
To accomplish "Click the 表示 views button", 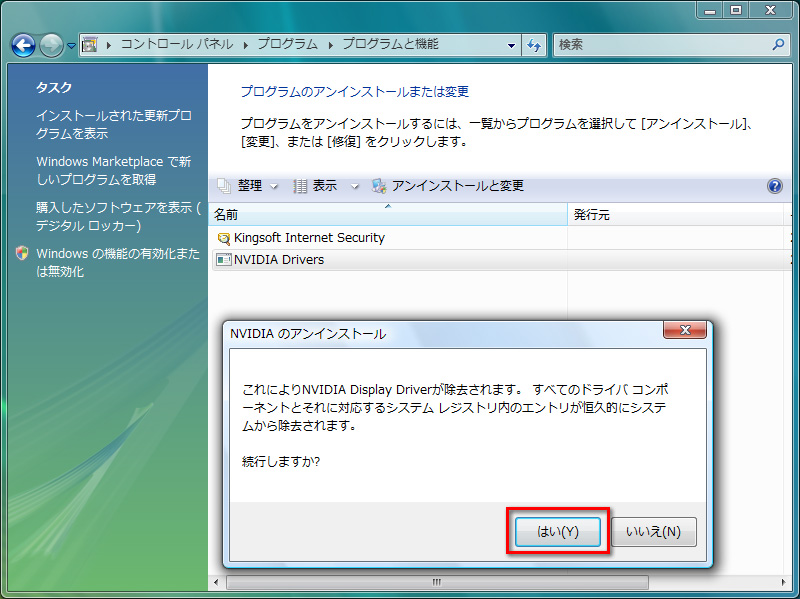I will [x=315, y=186].
